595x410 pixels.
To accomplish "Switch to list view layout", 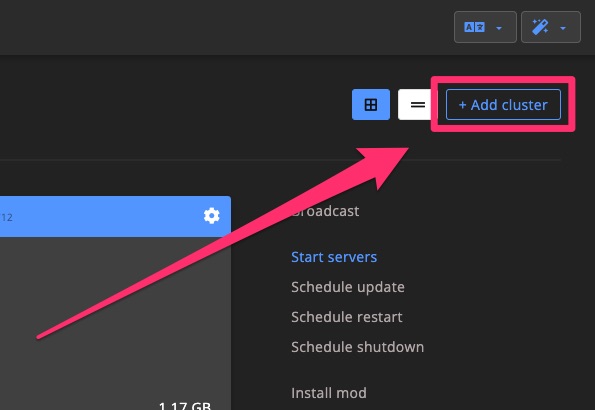I will click(417, 104).
